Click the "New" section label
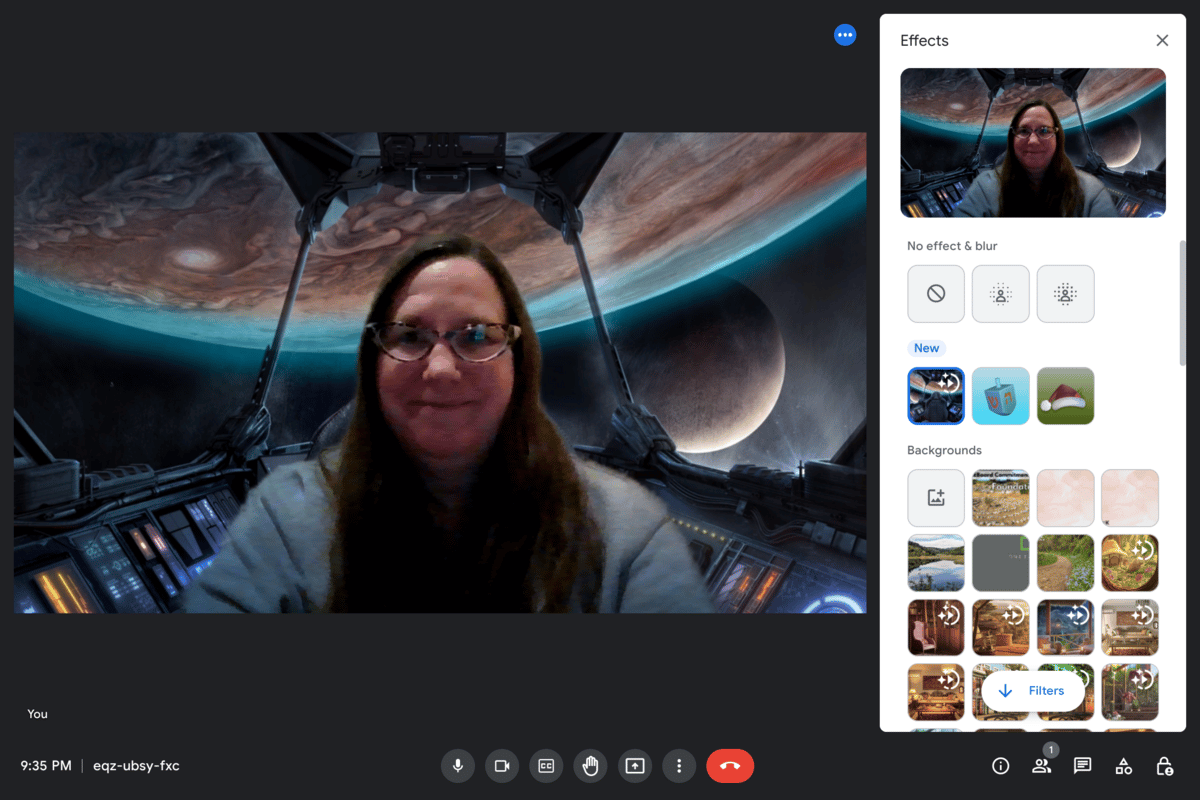This screenshot has width=1200, height=800. pyautogui.click(x=927, y=348)
